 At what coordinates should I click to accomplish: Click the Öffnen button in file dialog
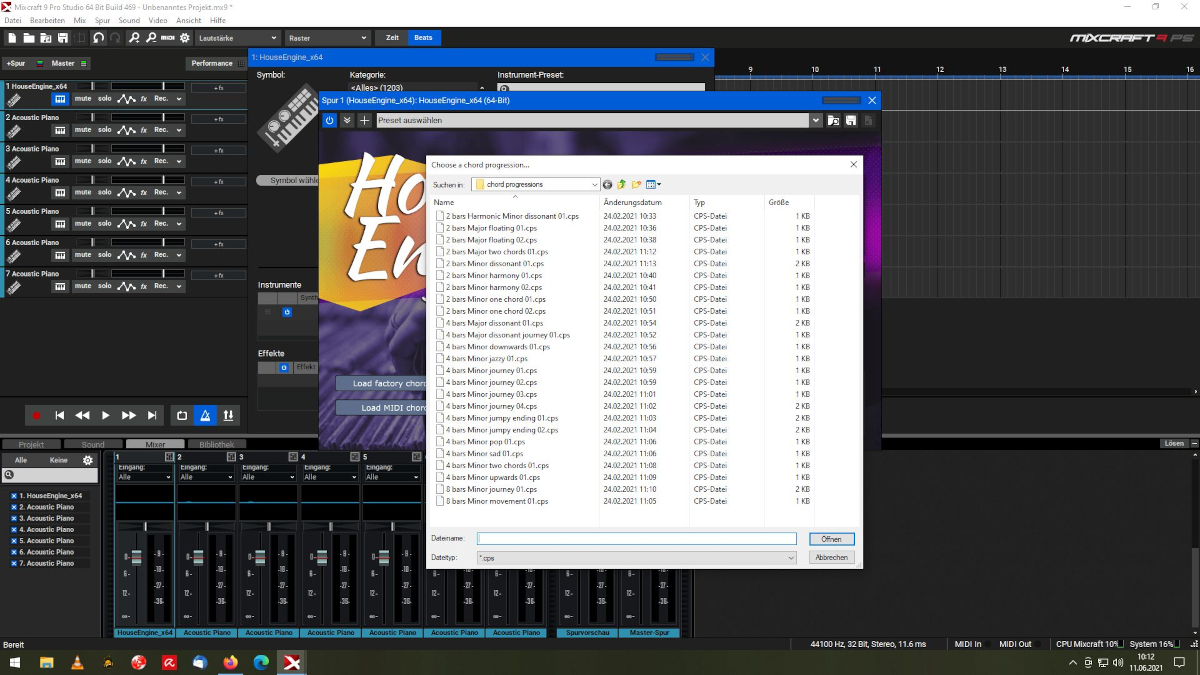click(832, 539)
